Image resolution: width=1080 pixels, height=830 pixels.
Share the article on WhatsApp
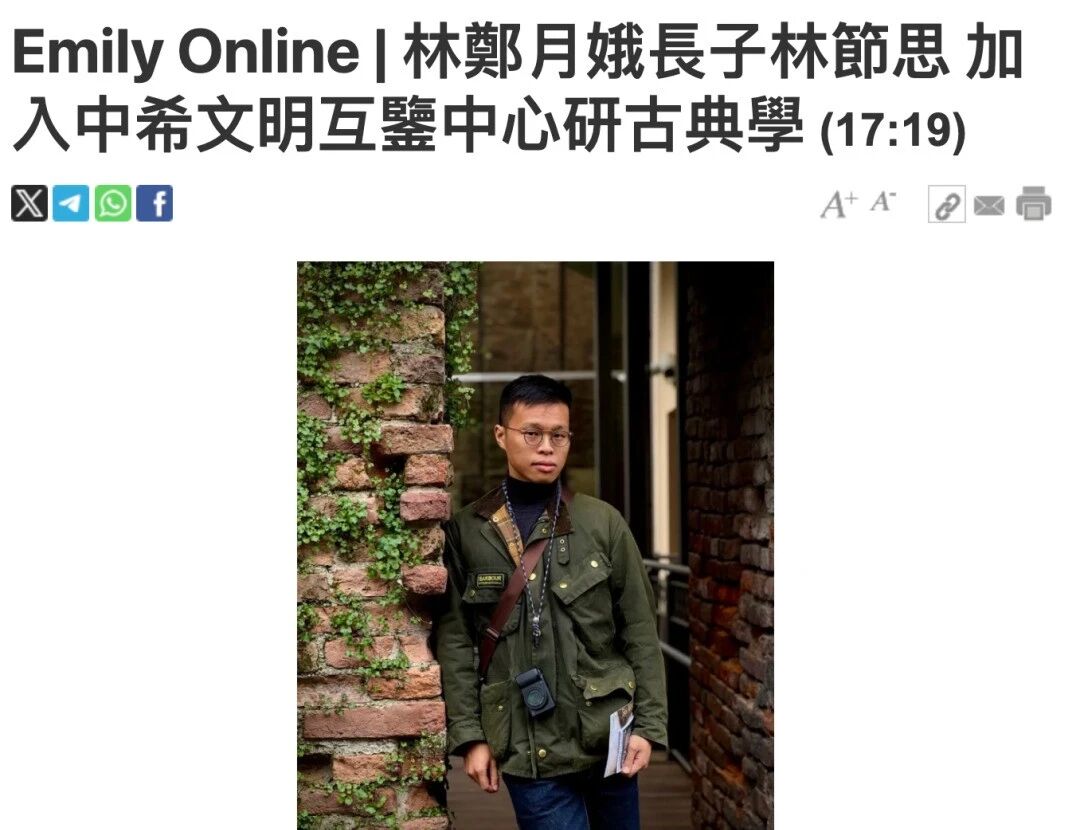tap(113, 203)
